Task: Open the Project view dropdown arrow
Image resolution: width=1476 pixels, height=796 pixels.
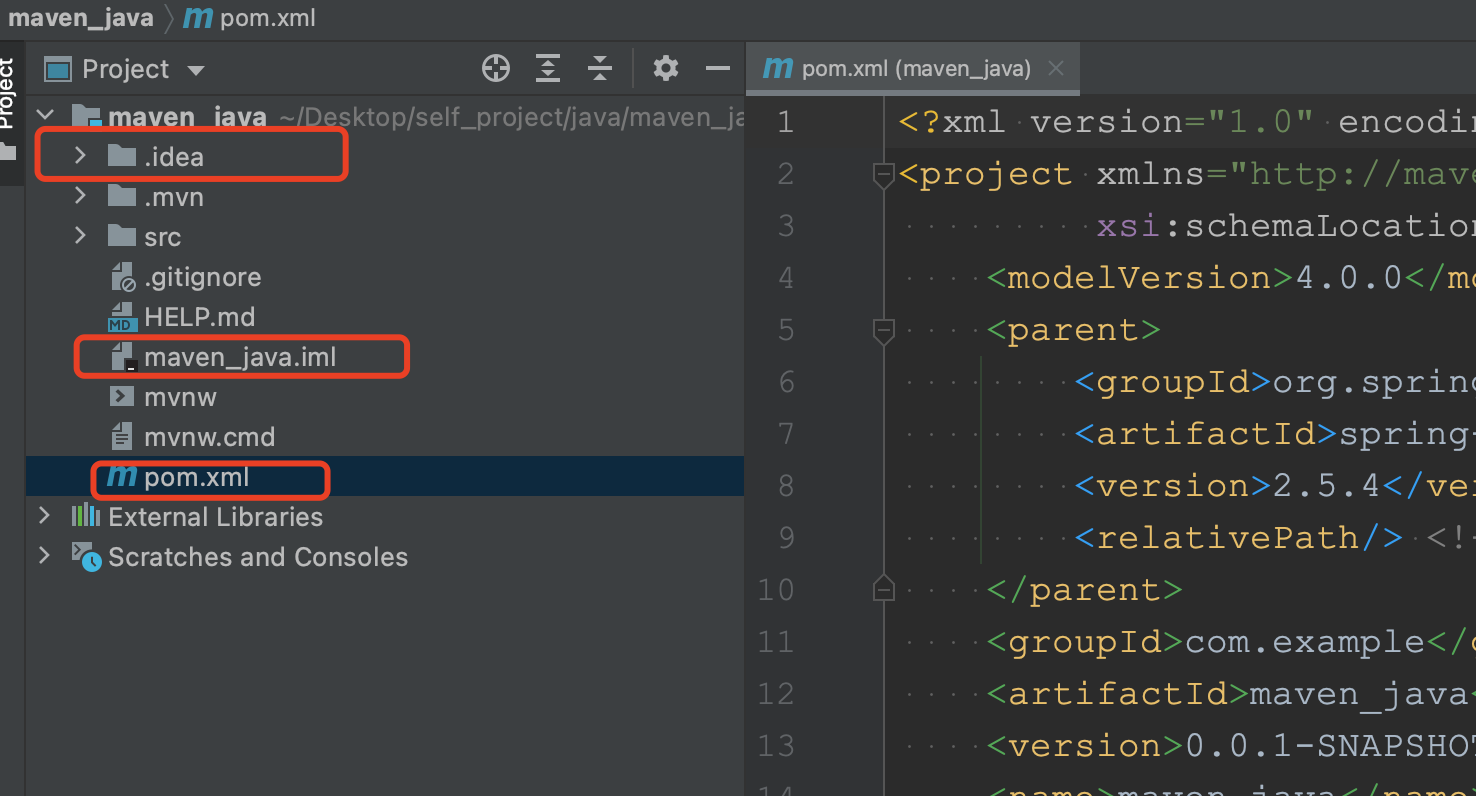Action: 196,70
